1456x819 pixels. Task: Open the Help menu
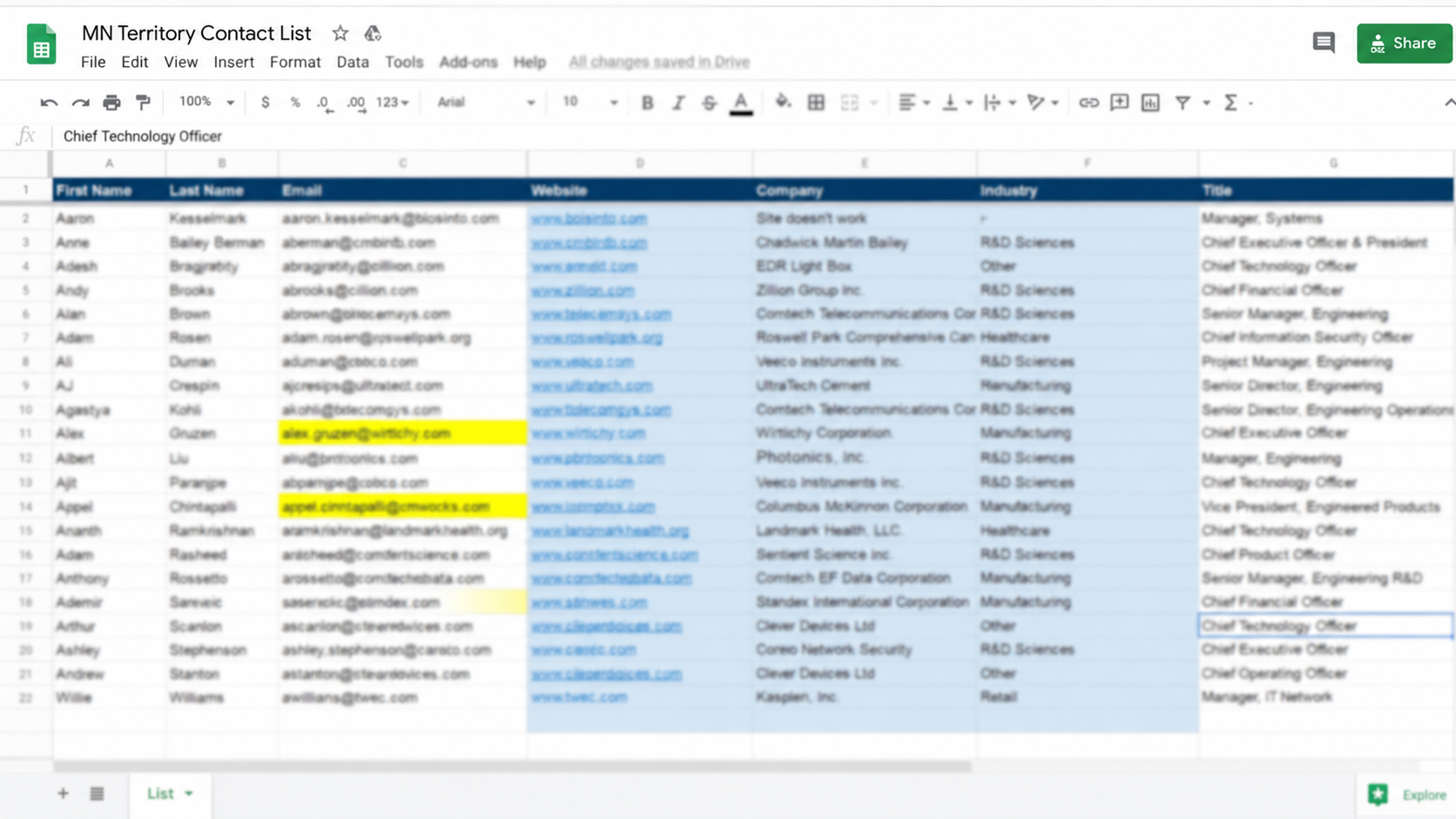click(x=529, y=62)
